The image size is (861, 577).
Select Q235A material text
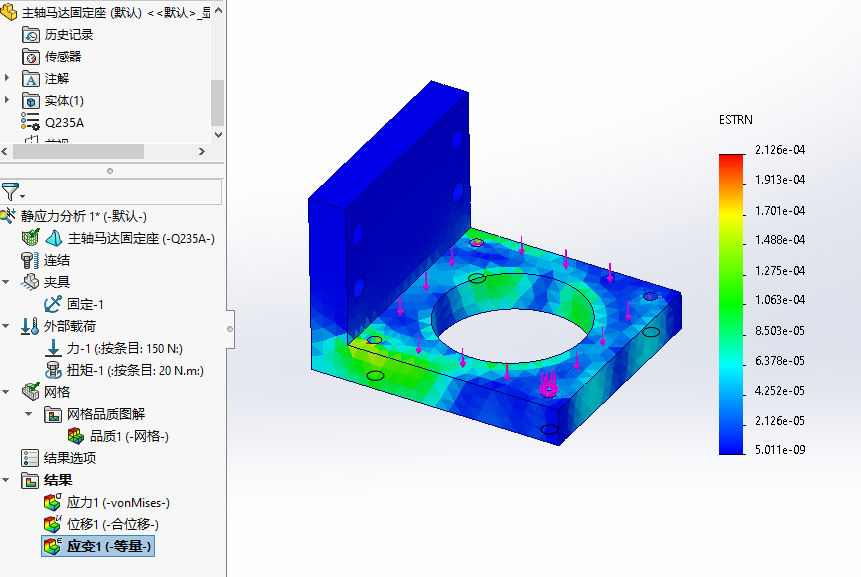pyautogui.click(x=64, y=122)
